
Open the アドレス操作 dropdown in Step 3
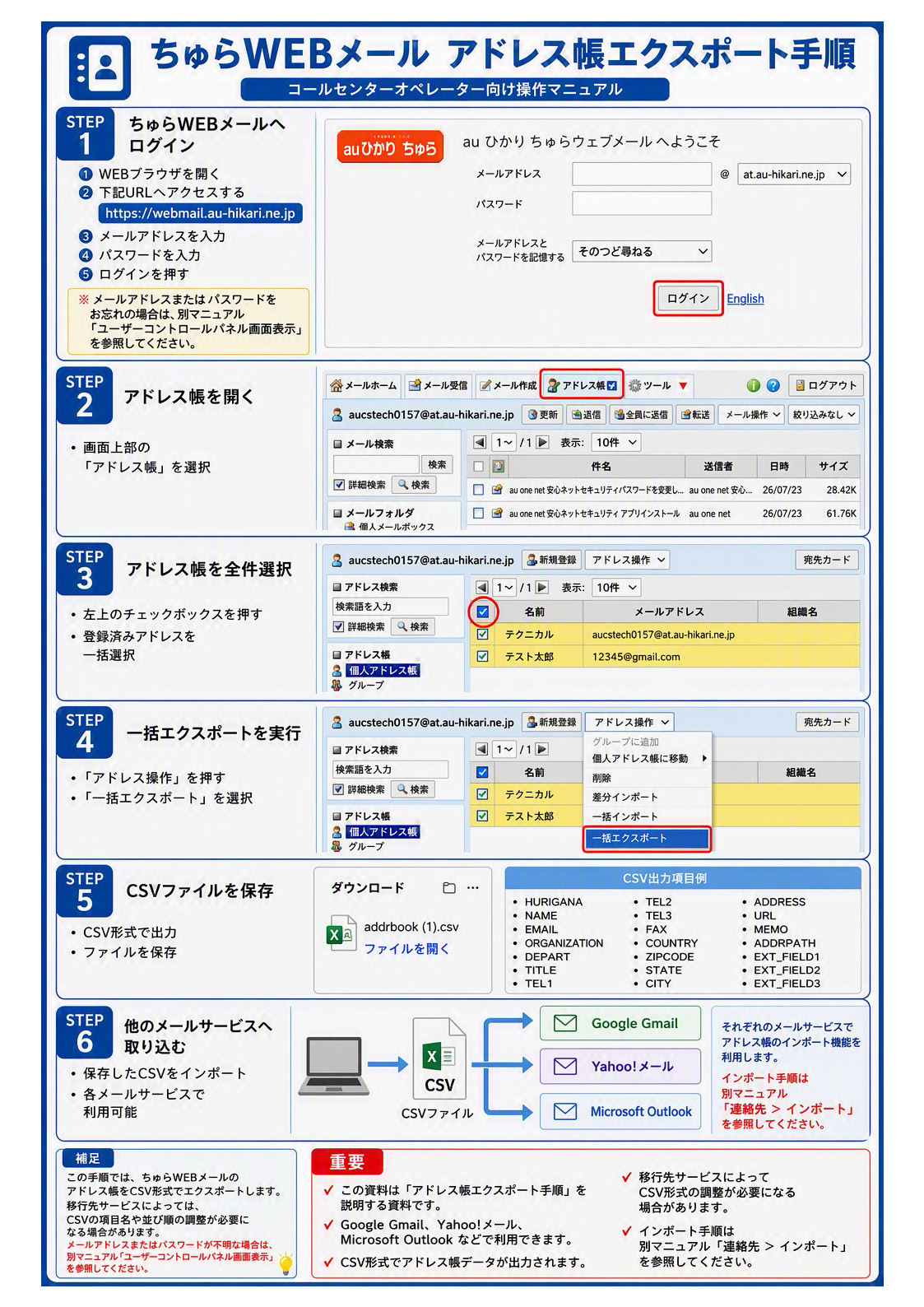(x=628, y=560)
